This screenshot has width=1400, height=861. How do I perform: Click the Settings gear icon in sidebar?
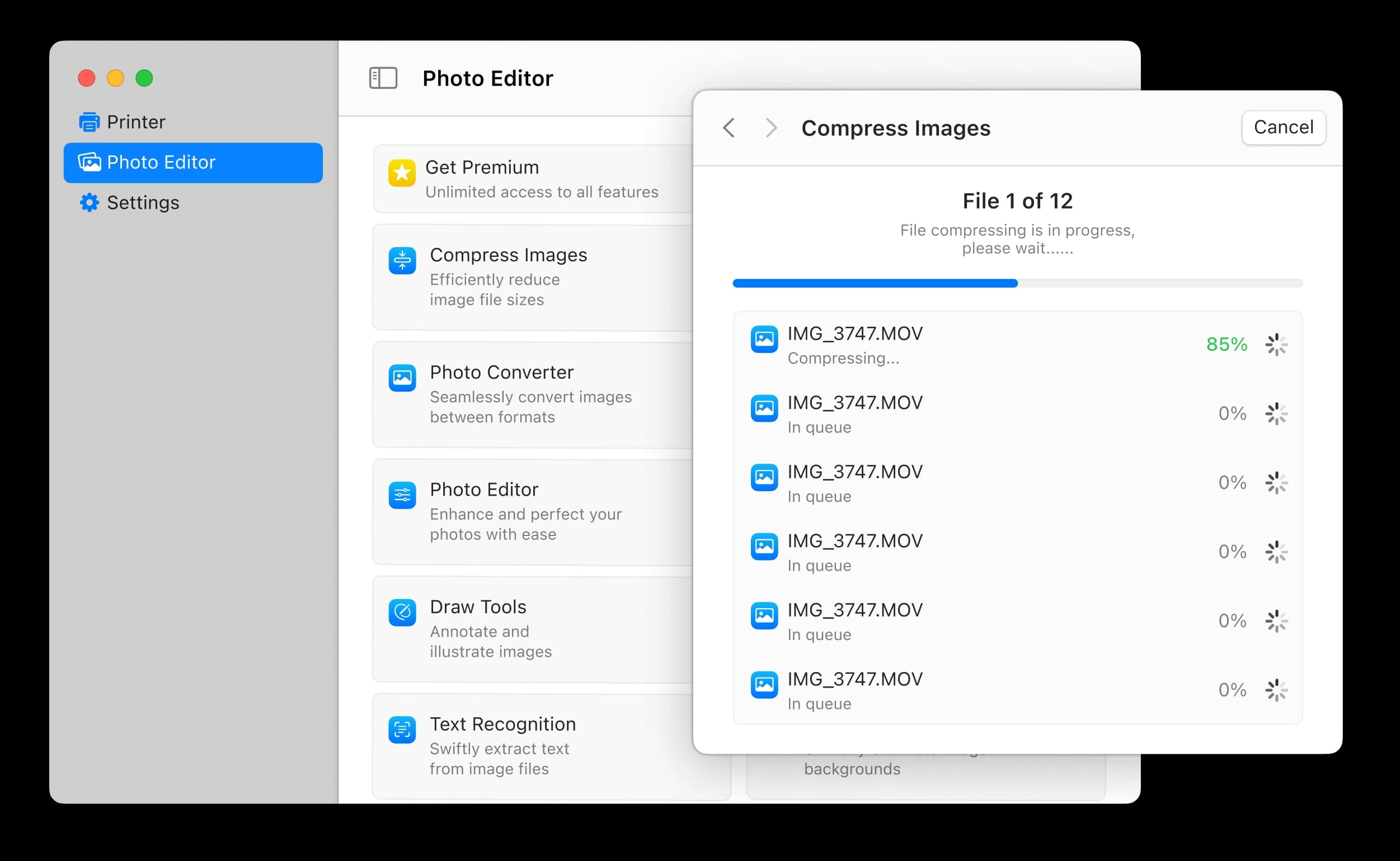(x=89, y=203)
